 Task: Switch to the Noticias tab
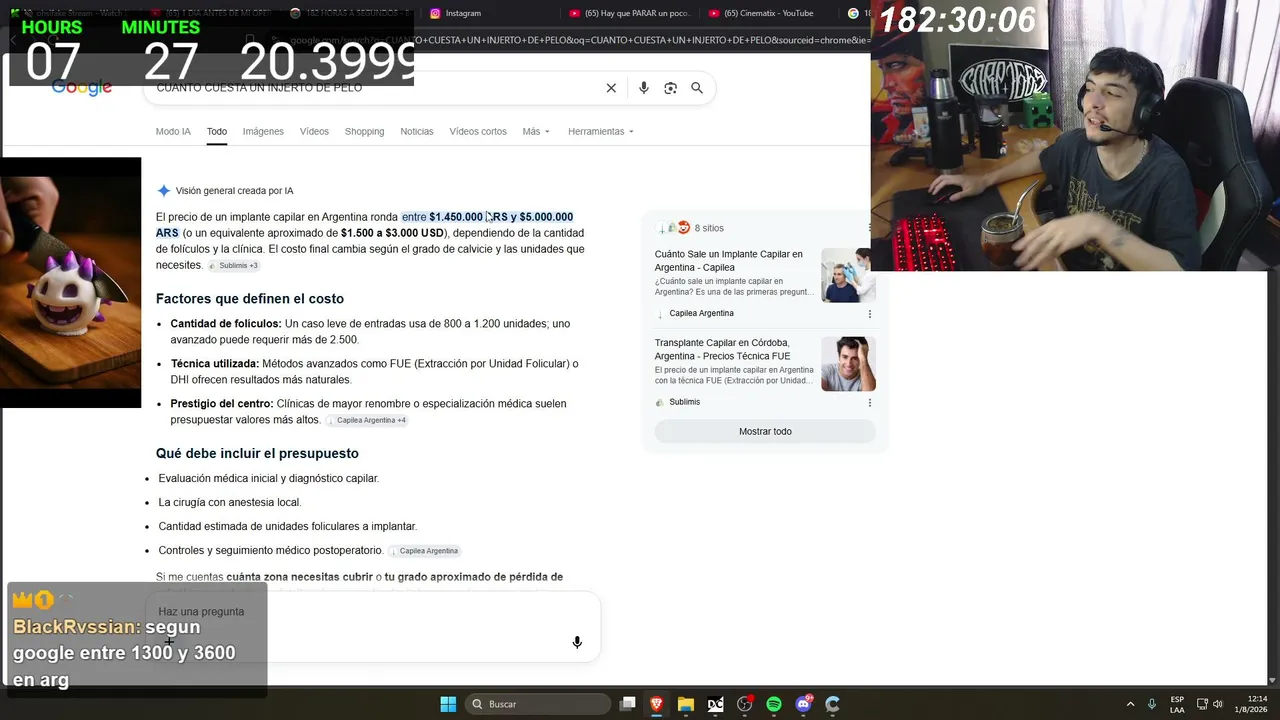pyautogui.click(x=417, y=132)
